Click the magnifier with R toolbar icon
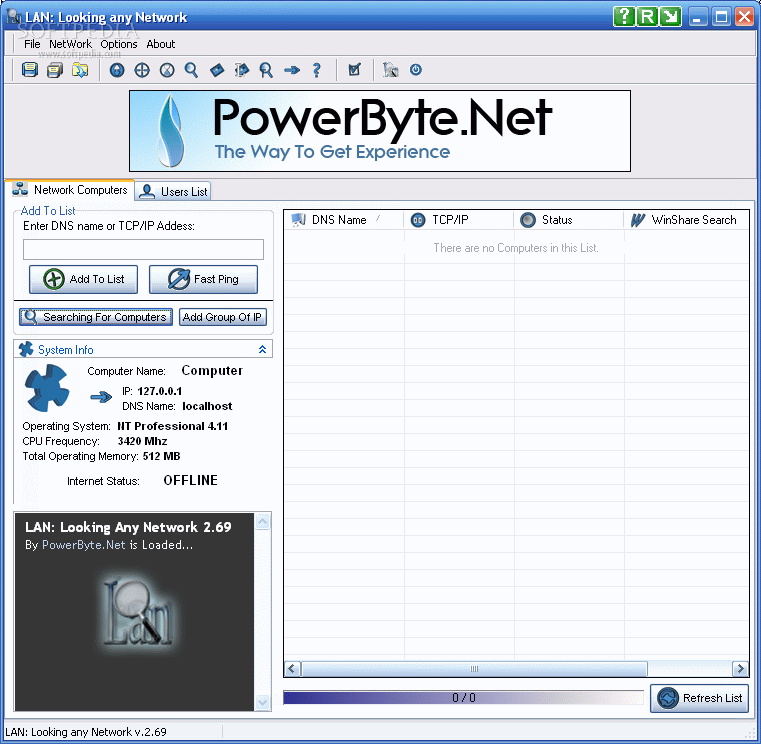This screenshot has height=744, width=761. [266, 70]
